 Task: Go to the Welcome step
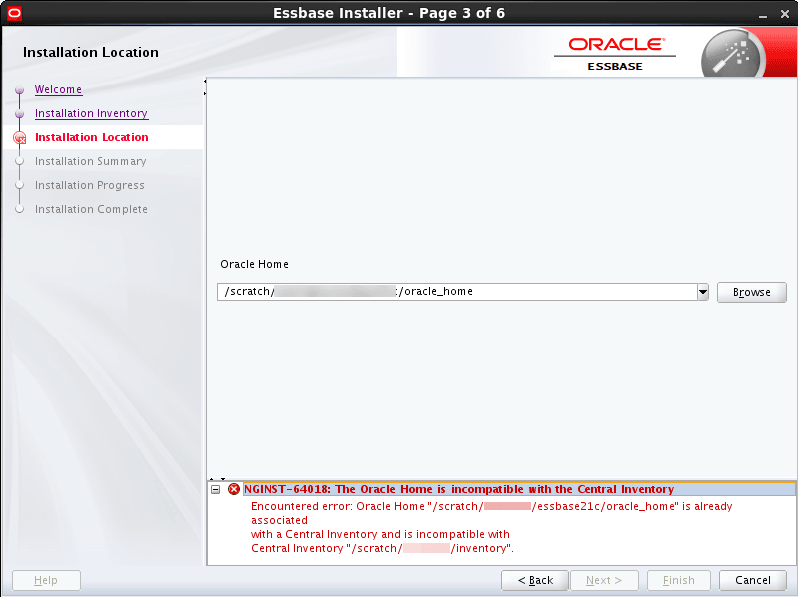[x=59, y=89]
